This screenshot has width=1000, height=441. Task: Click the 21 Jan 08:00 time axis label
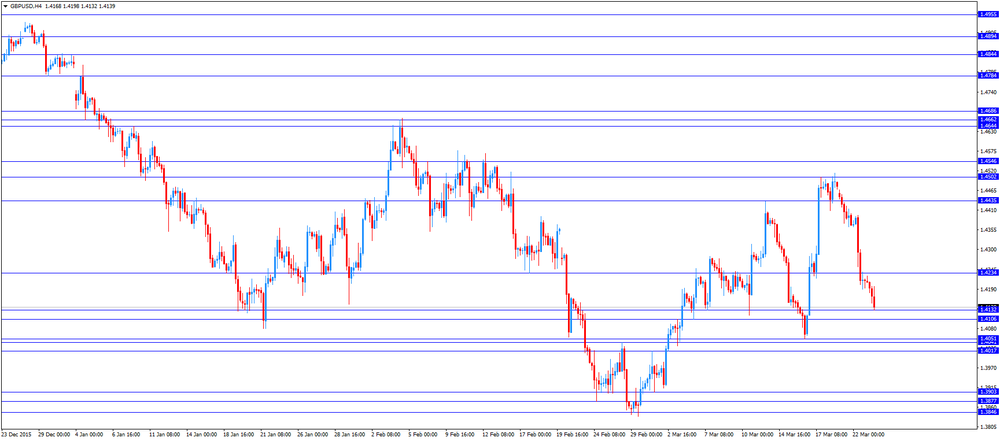pyautogui.click(x=277, y=435)
